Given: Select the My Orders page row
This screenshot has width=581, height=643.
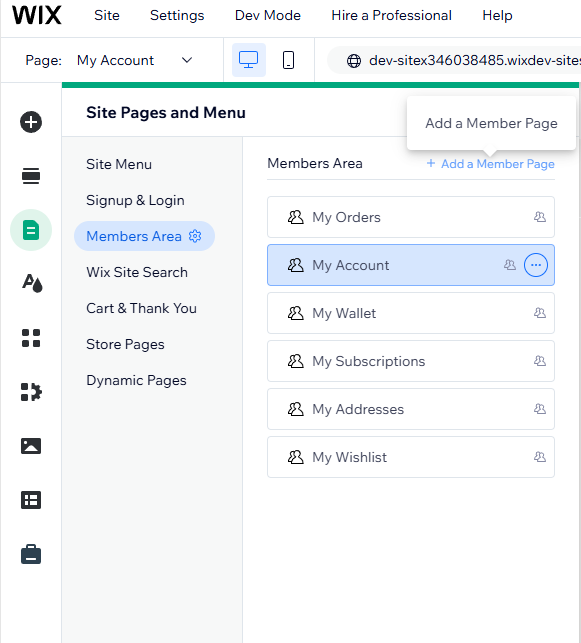Looking at the screenshot, I should 411,217.
